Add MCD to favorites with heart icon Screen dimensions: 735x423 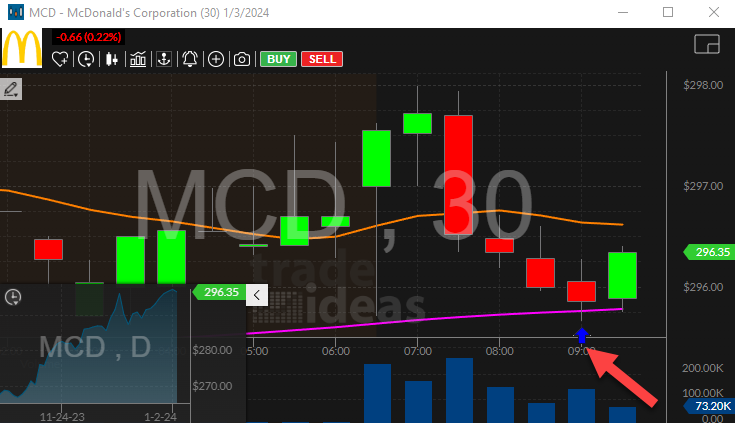pyautogui.click(x=61, y=59)
